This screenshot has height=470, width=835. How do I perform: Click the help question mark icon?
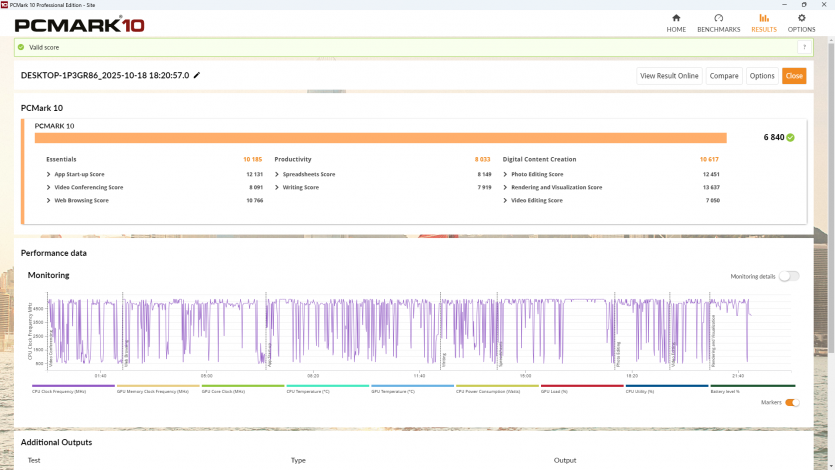803,47
